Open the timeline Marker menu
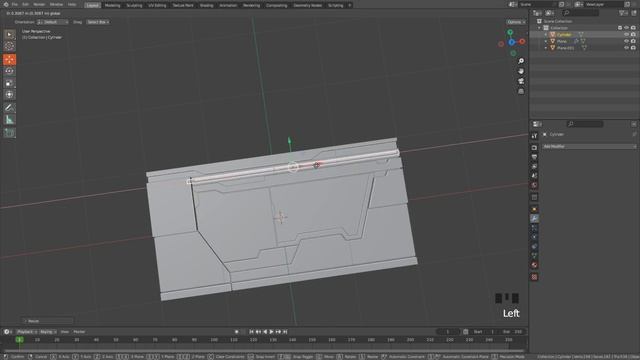 [79, 332]
